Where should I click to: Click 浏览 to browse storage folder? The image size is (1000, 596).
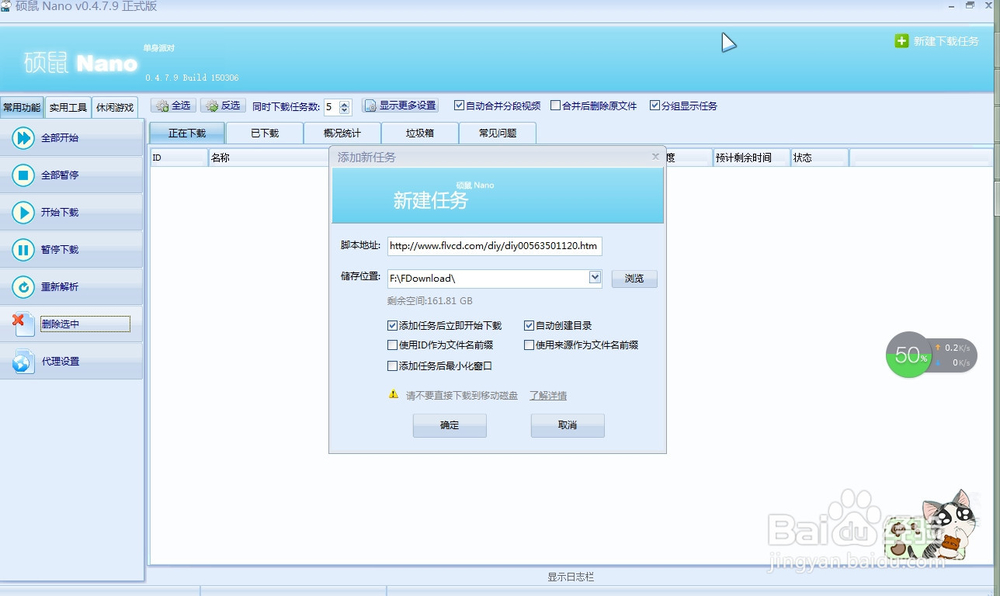click(x=634, y=279)
